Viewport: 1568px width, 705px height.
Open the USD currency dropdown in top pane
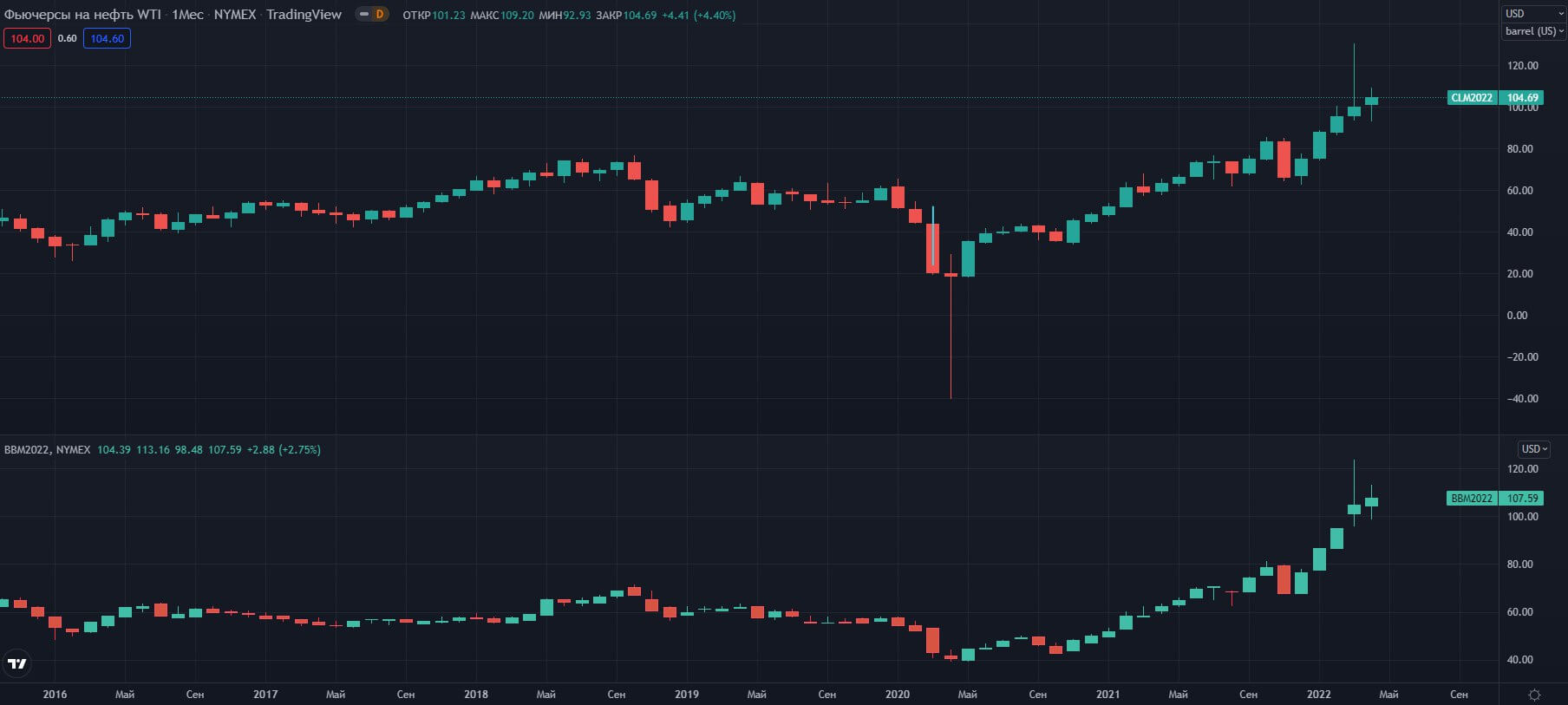click(1534, 14)
